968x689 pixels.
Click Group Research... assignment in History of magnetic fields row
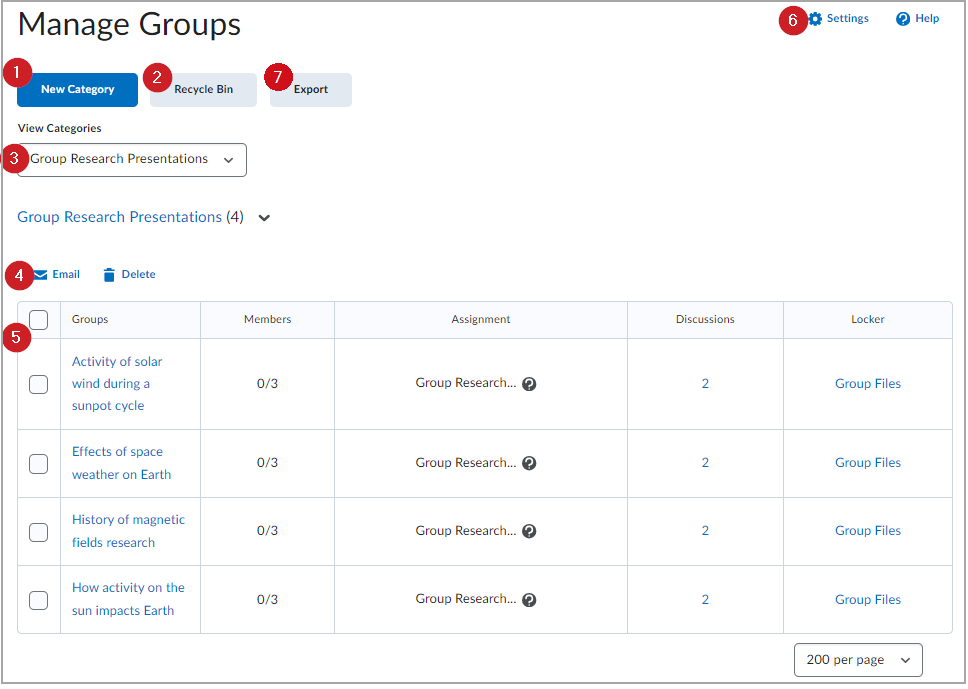465,531
